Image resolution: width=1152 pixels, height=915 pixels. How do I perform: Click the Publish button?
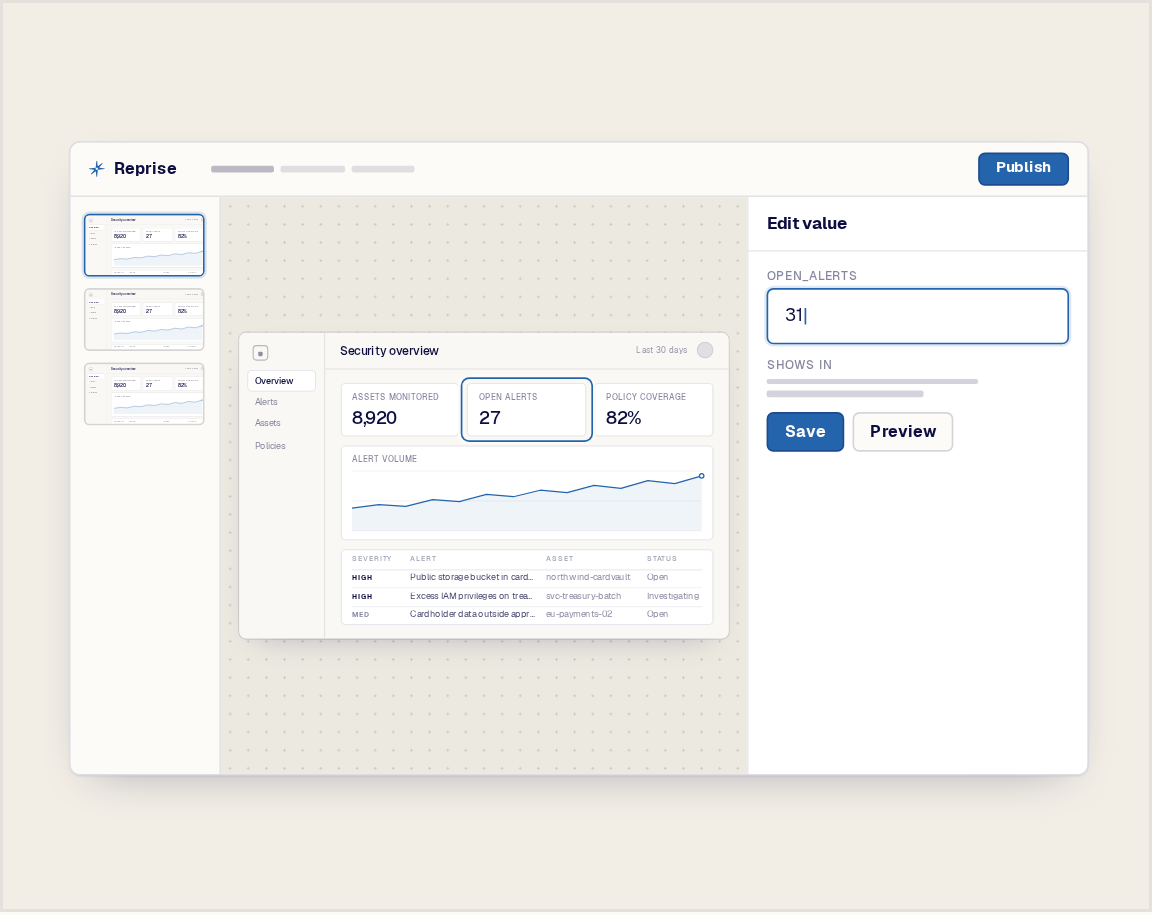pyautogui.click(x=1023, y=168)
